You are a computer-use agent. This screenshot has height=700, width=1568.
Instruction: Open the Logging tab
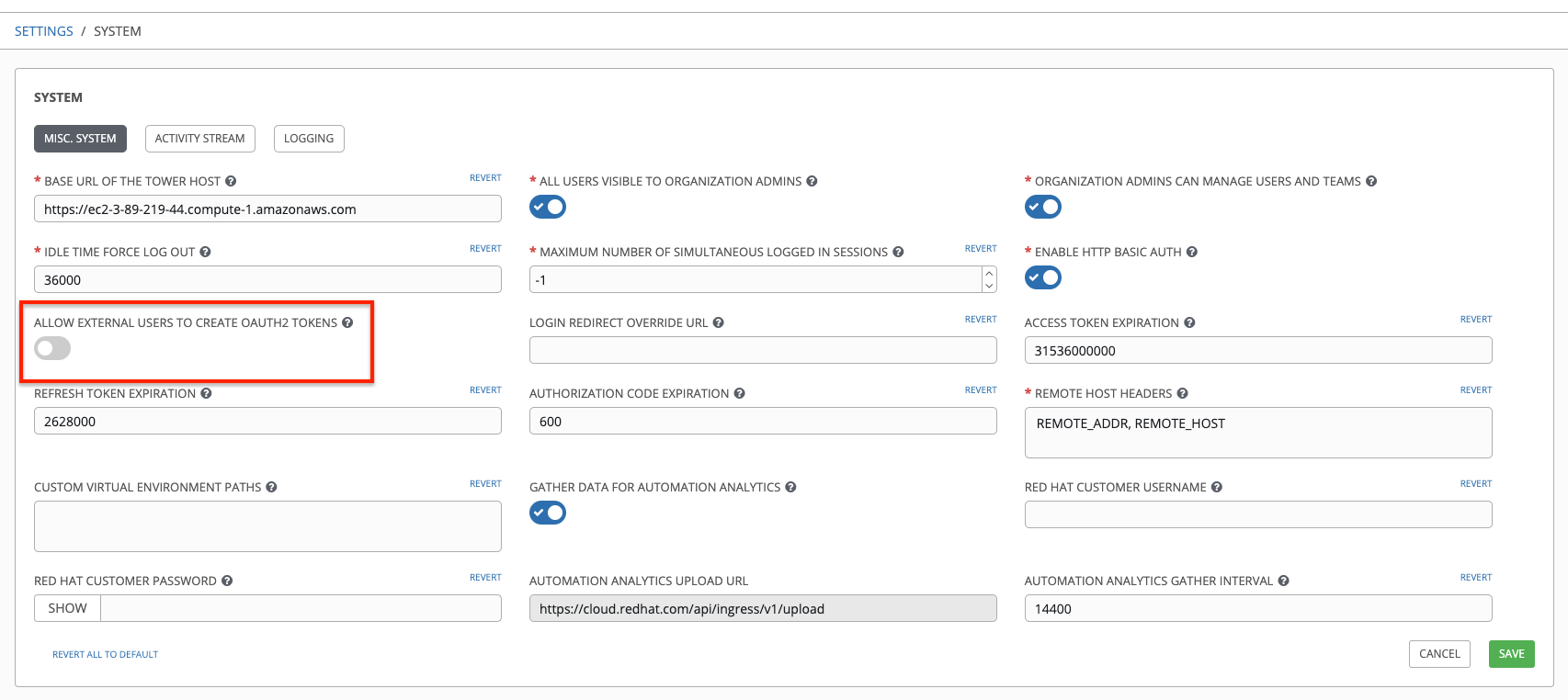coord(309,139)
